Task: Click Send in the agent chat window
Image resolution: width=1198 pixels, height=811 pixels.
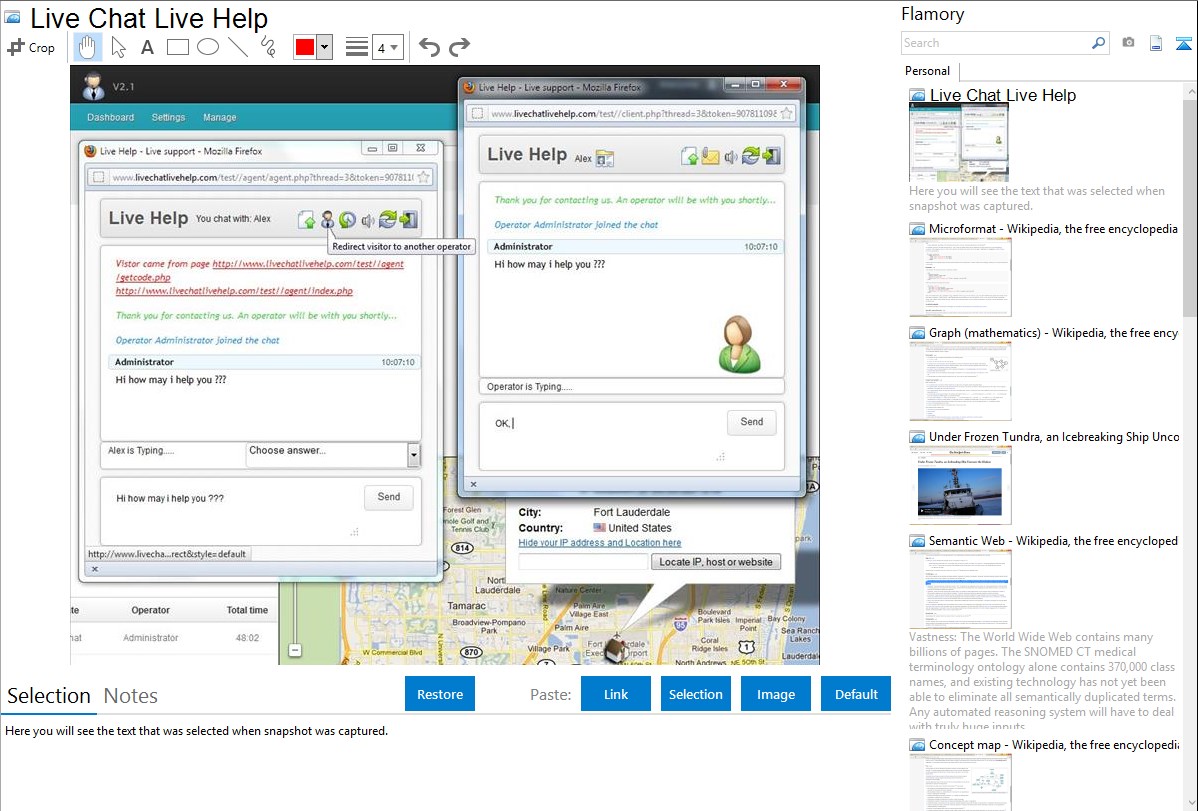Action: click(389, 497)
